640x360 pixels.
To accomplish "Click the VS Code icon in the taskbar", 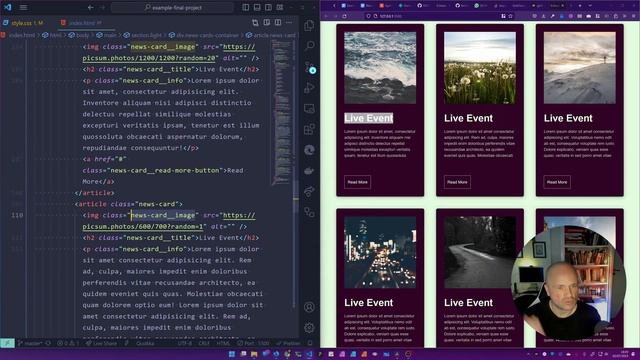I will coord(309,354).
